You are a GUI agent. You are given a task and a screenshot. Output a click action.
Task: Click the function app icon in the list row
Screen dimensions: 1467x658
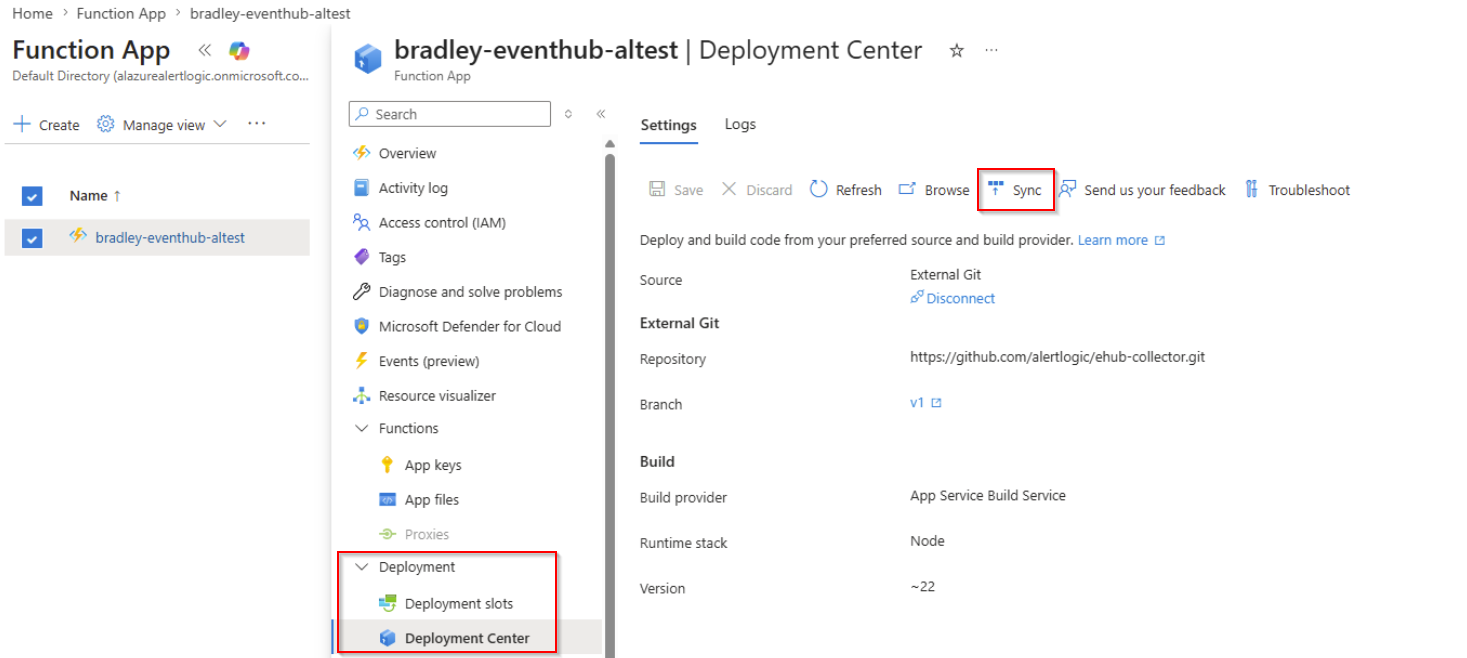[77, 237]
